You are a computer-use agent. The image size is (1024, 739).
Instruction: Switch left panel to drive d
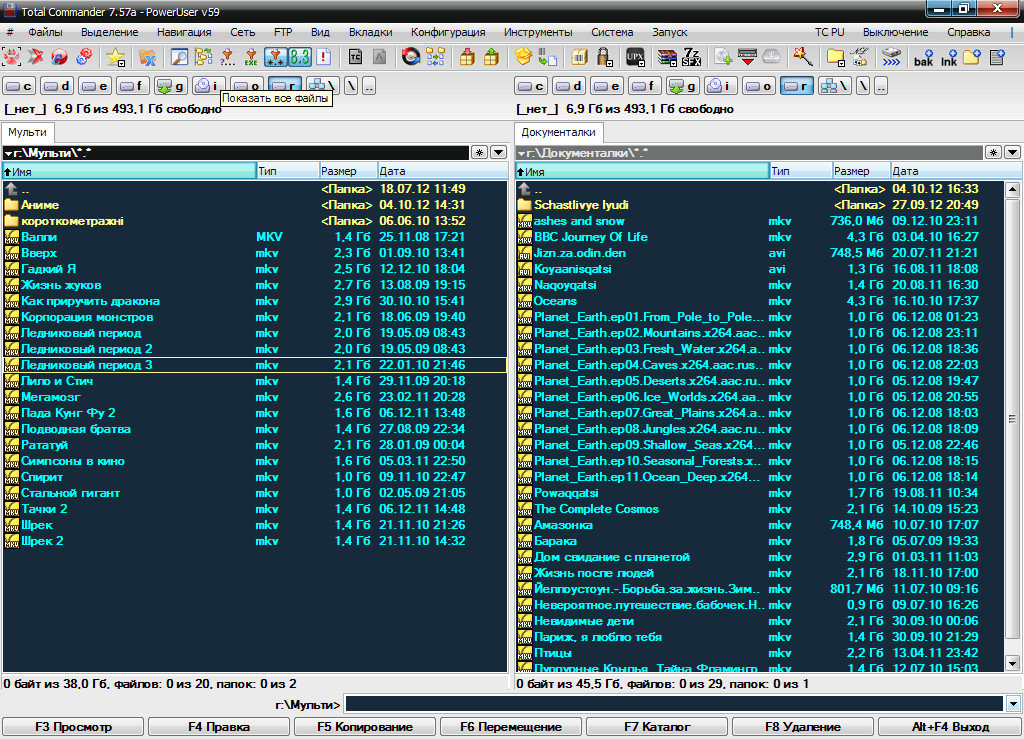pyautogui.click(x=58, y=86)
